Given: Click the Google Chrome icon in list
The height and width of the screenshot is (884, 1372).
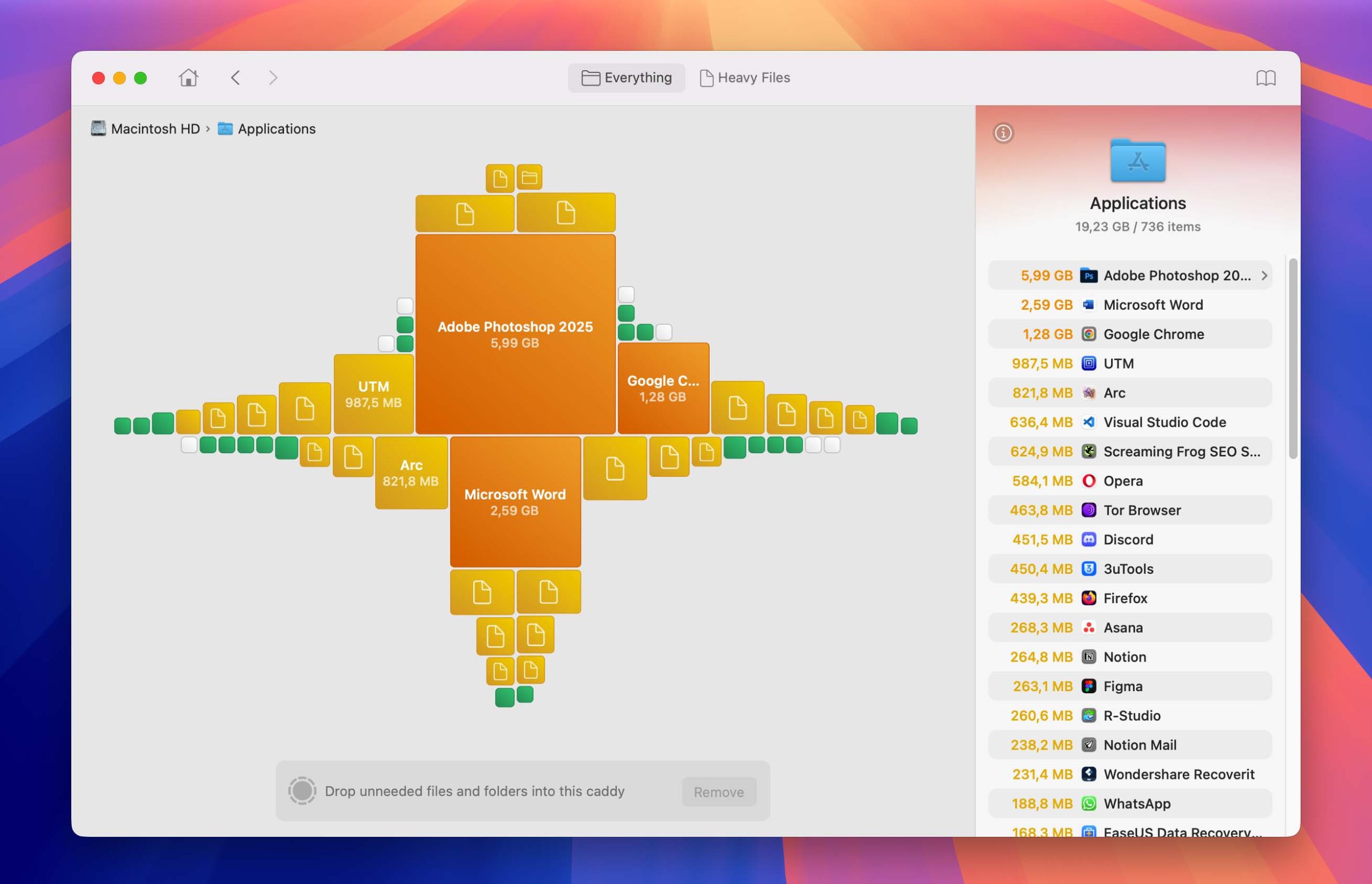Looking at the screenshot, I should pyautogui.click(x=1088, y=334).
